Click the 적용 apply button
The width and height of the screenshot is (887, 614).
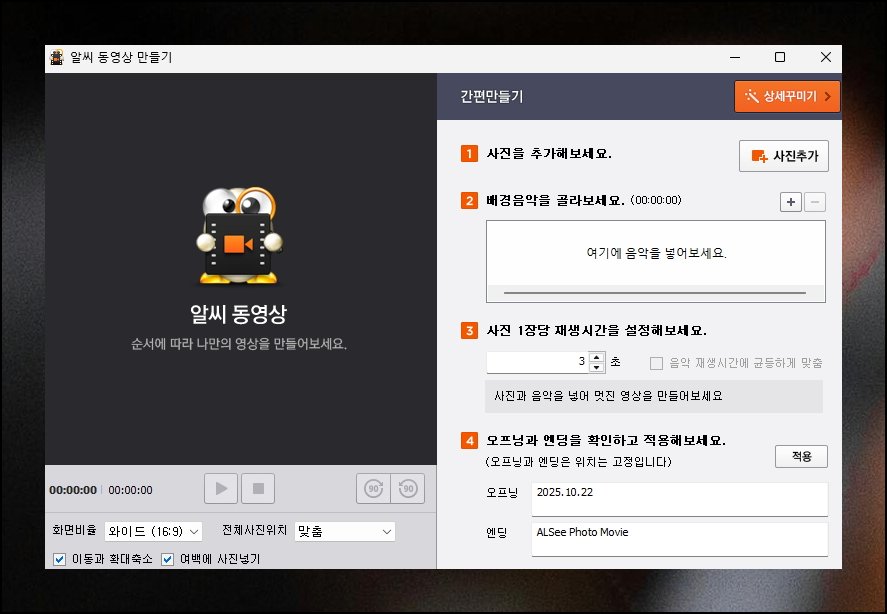[801, 456]
